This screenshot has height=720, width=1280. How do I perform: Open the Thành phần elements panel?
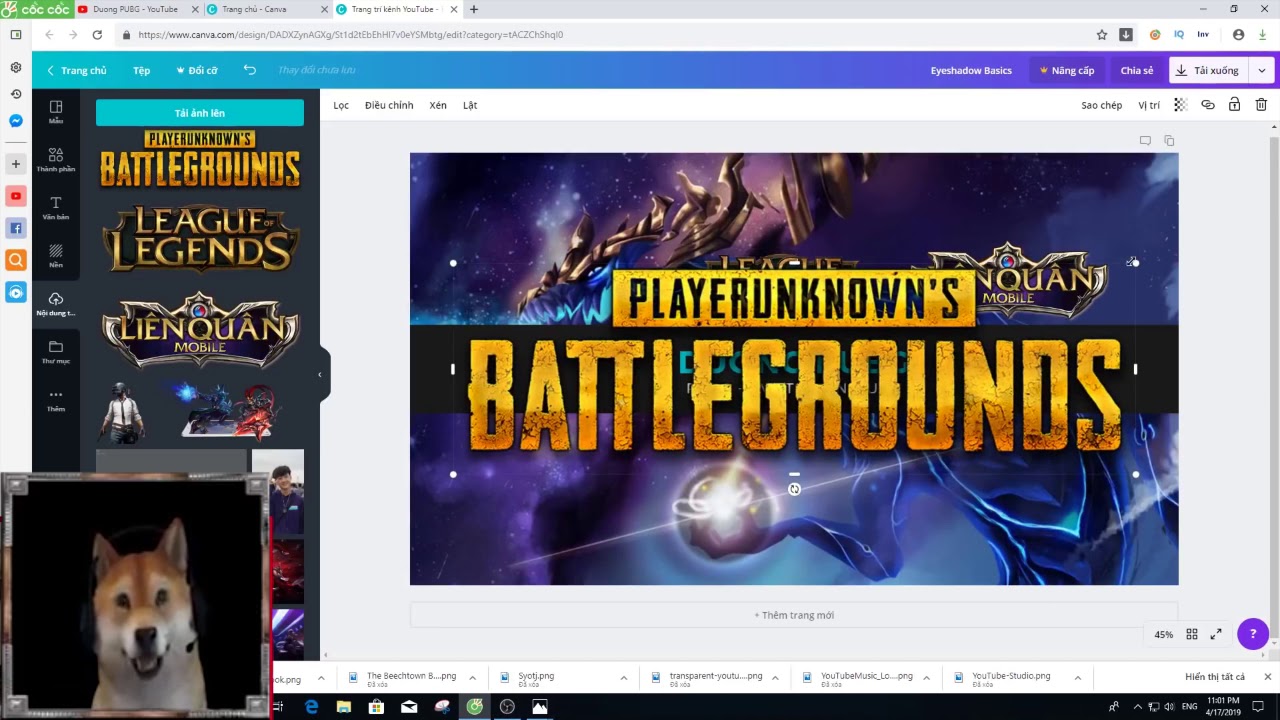tap(56, 159)
